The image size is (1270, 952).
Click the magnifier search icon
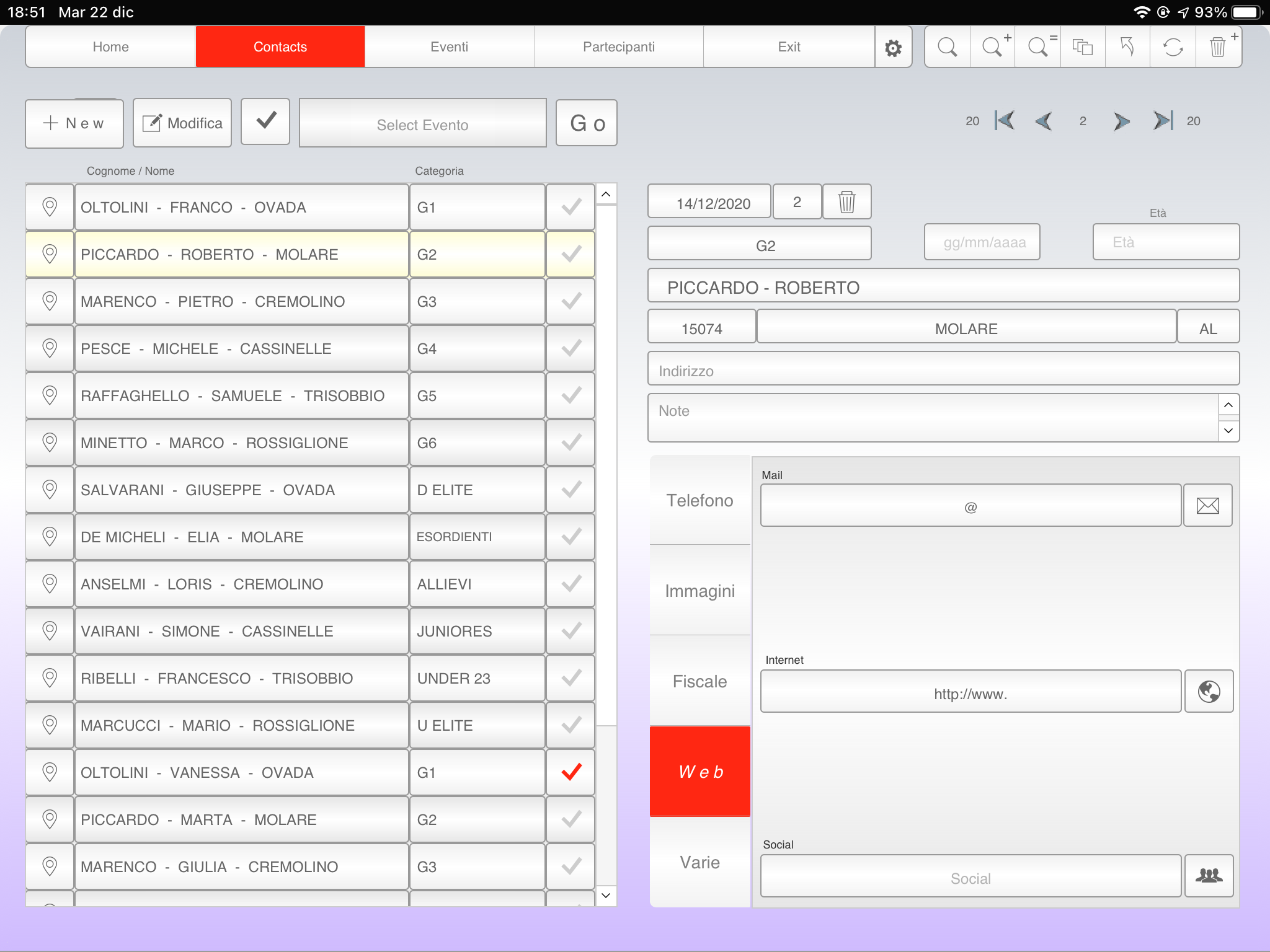point(947,47)
